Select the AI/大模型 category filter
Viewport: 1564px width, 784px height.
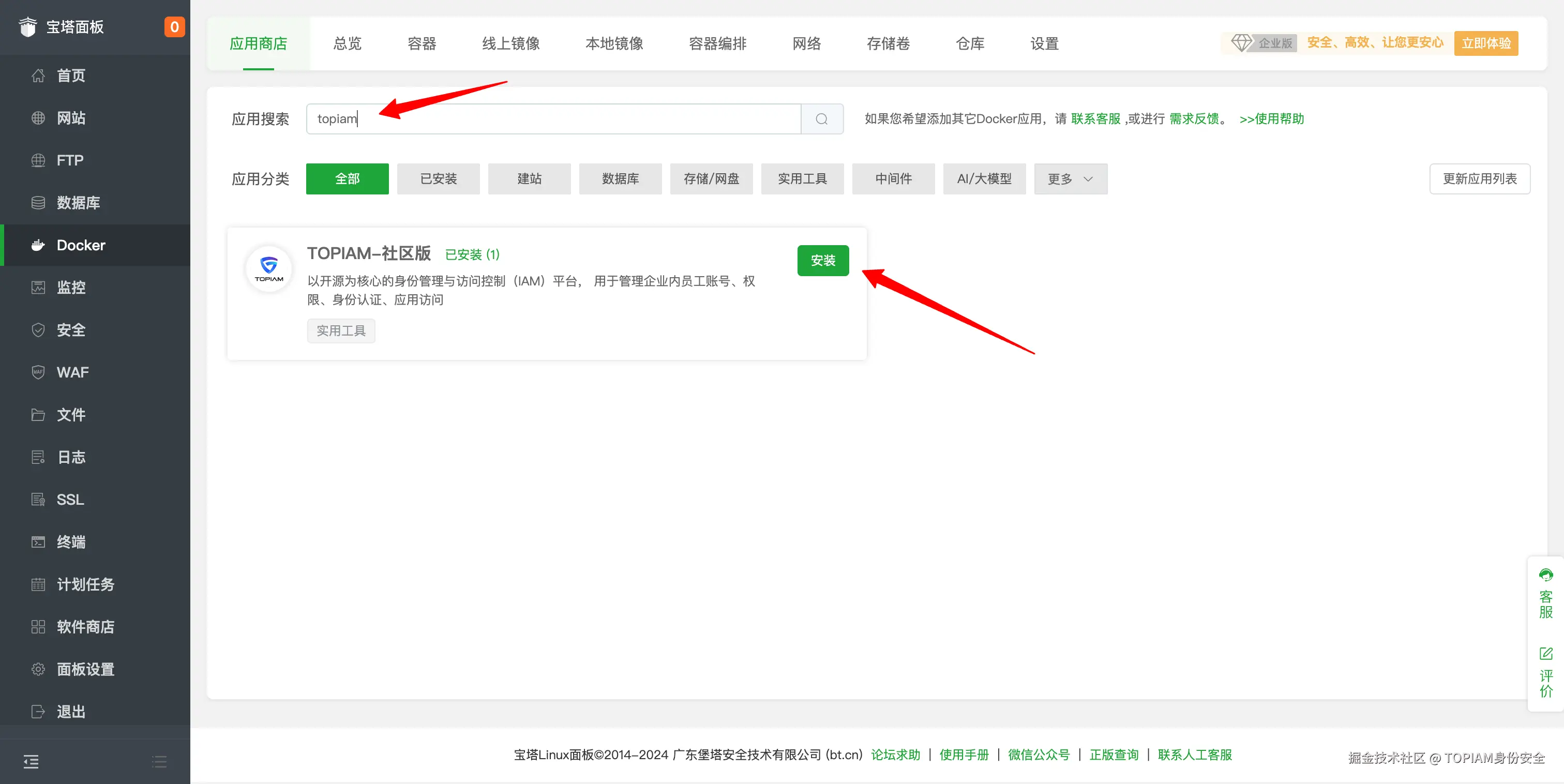click(984, 179)
